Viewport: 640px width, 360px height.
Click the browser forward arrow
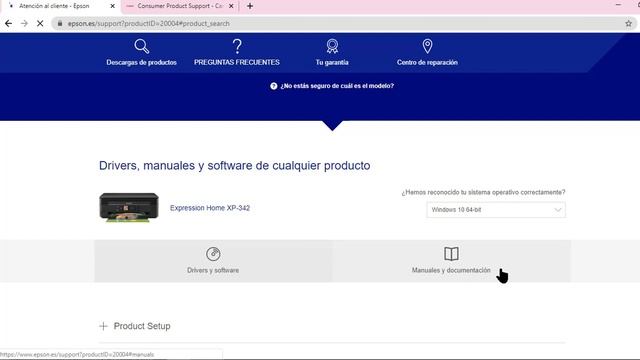pyautogui.click(x=24, y=24)
